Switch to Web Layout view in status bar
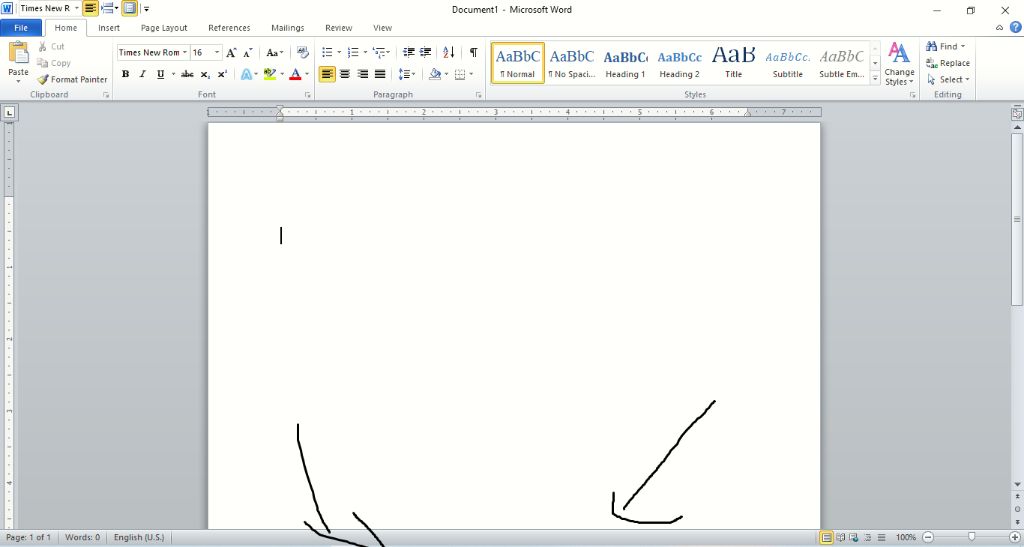The image size is (1024, 547). [x=854, y=537]
